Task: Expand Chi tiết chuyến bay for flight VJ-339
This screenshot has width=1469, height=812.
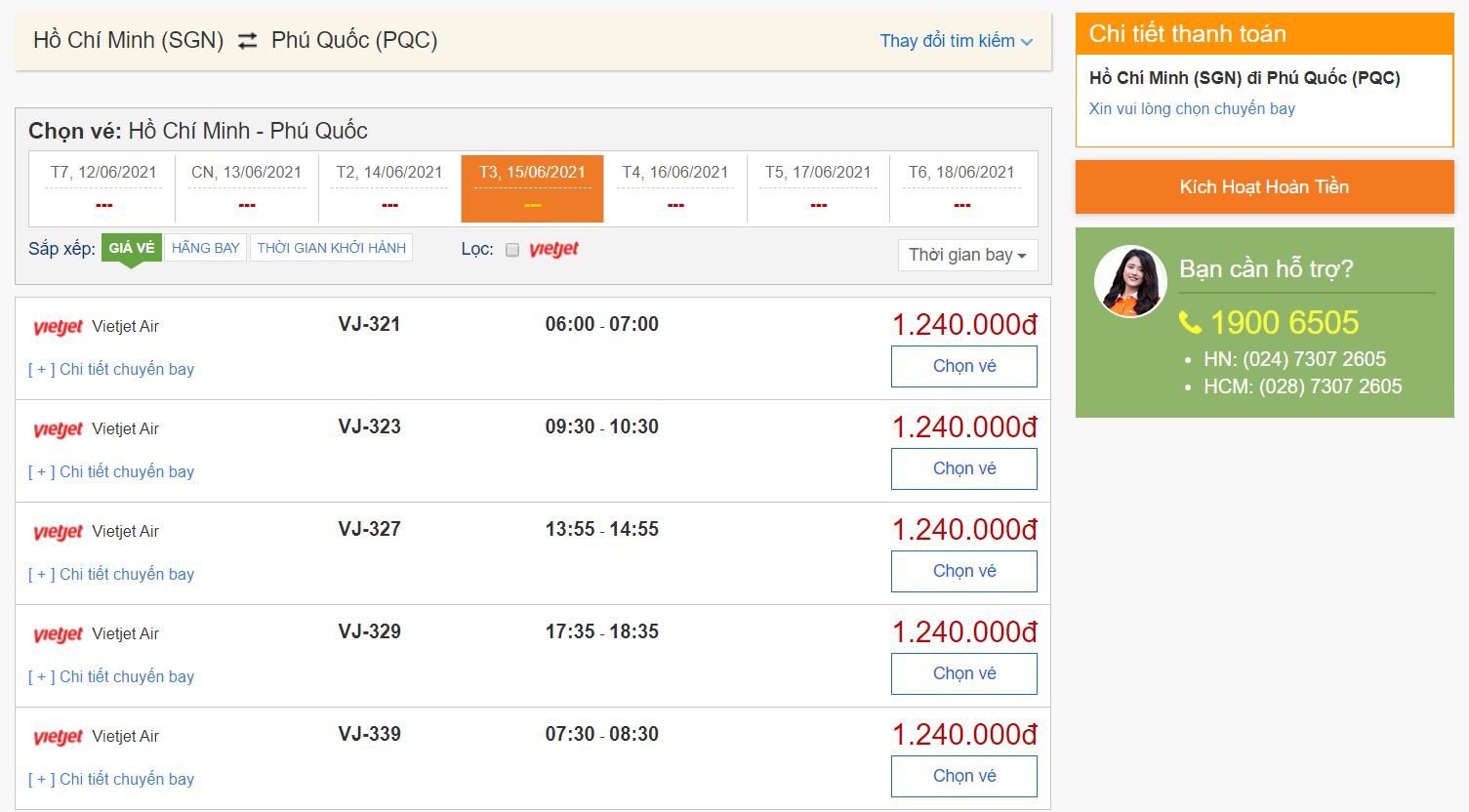Action: point(111,779)
